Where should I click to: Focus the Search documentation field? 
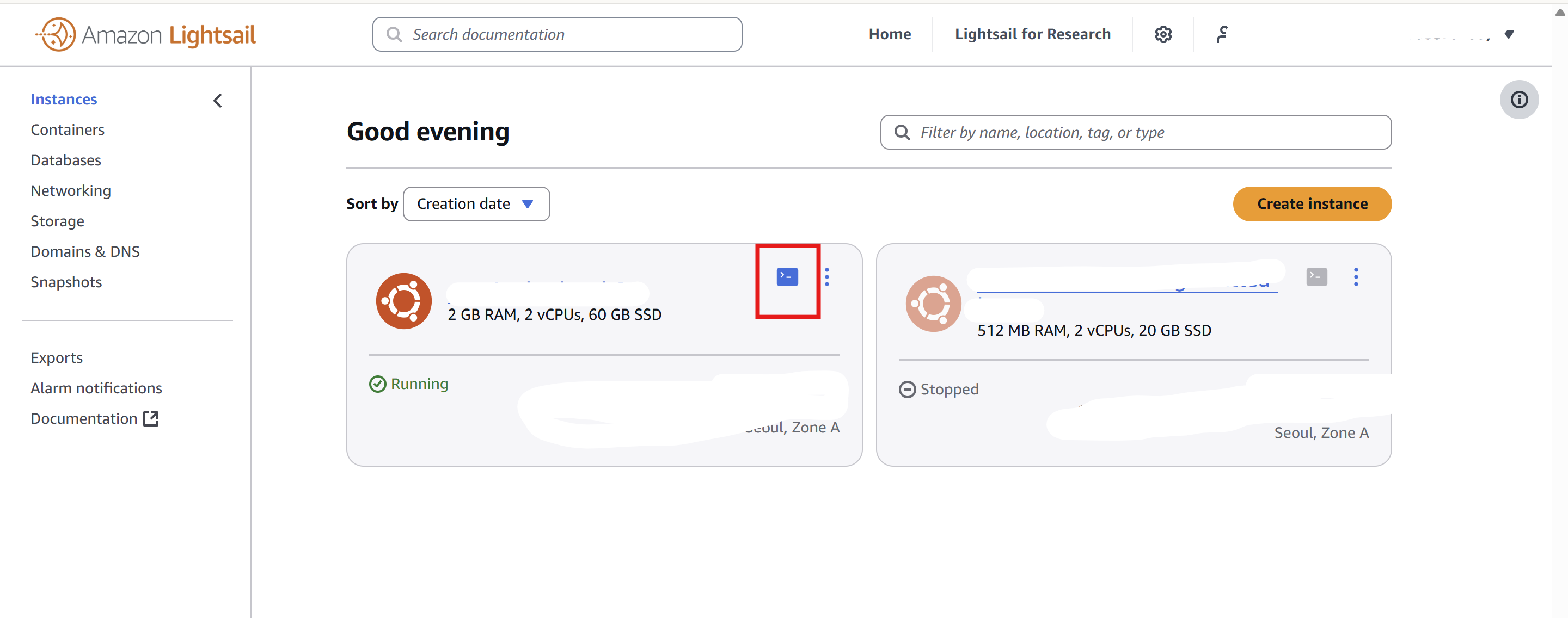[557, 34]
